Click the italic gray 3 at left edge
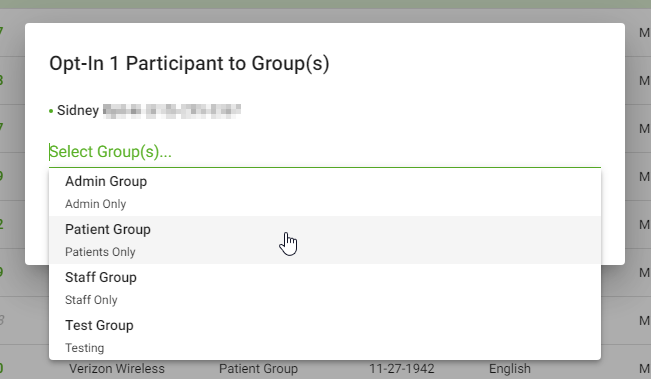Viewport: 651px width, 379px height. (2, 320)
